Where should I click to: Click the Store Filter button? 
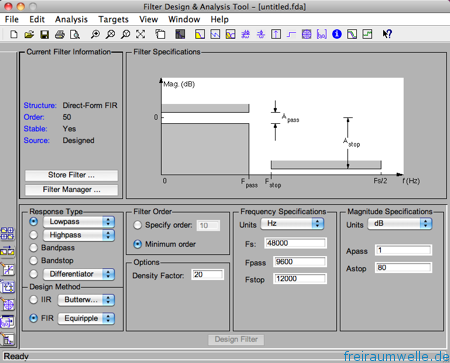(71, 175)
